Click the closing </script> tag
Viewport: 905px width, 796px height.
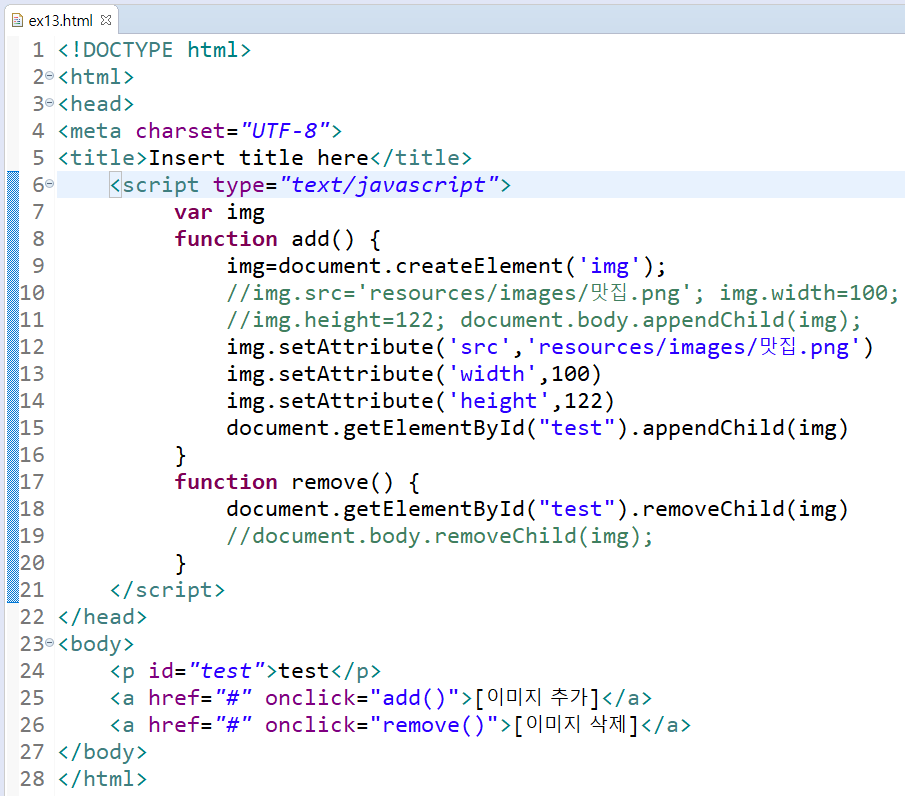click(167, 590)
